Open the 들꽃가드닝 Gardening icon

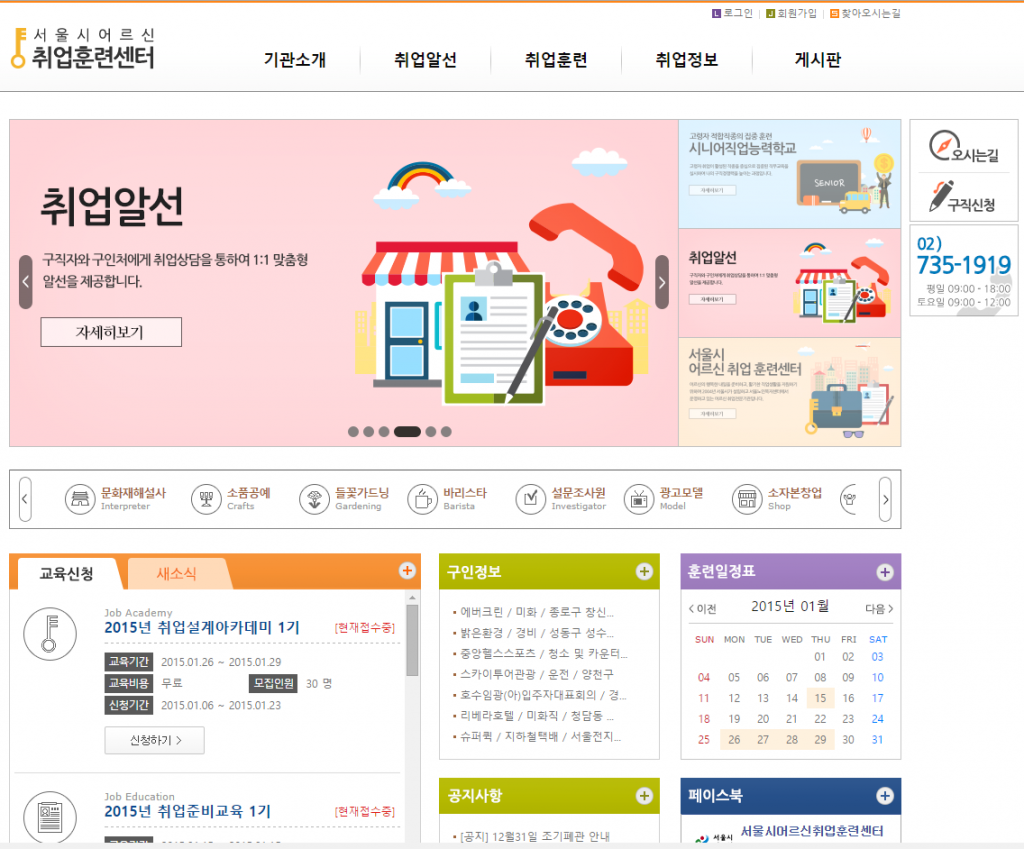pos(315,498)
